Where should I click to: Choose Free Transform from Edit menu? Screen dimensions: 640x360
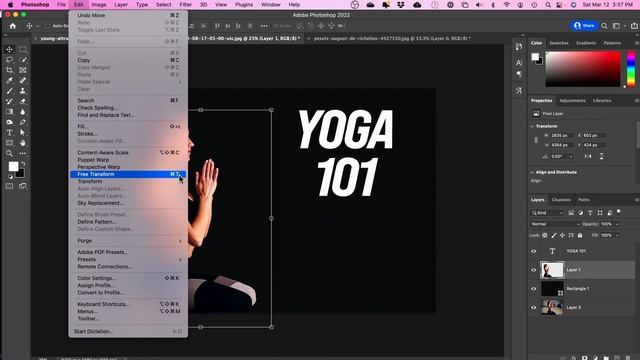(x=128, y=174)
